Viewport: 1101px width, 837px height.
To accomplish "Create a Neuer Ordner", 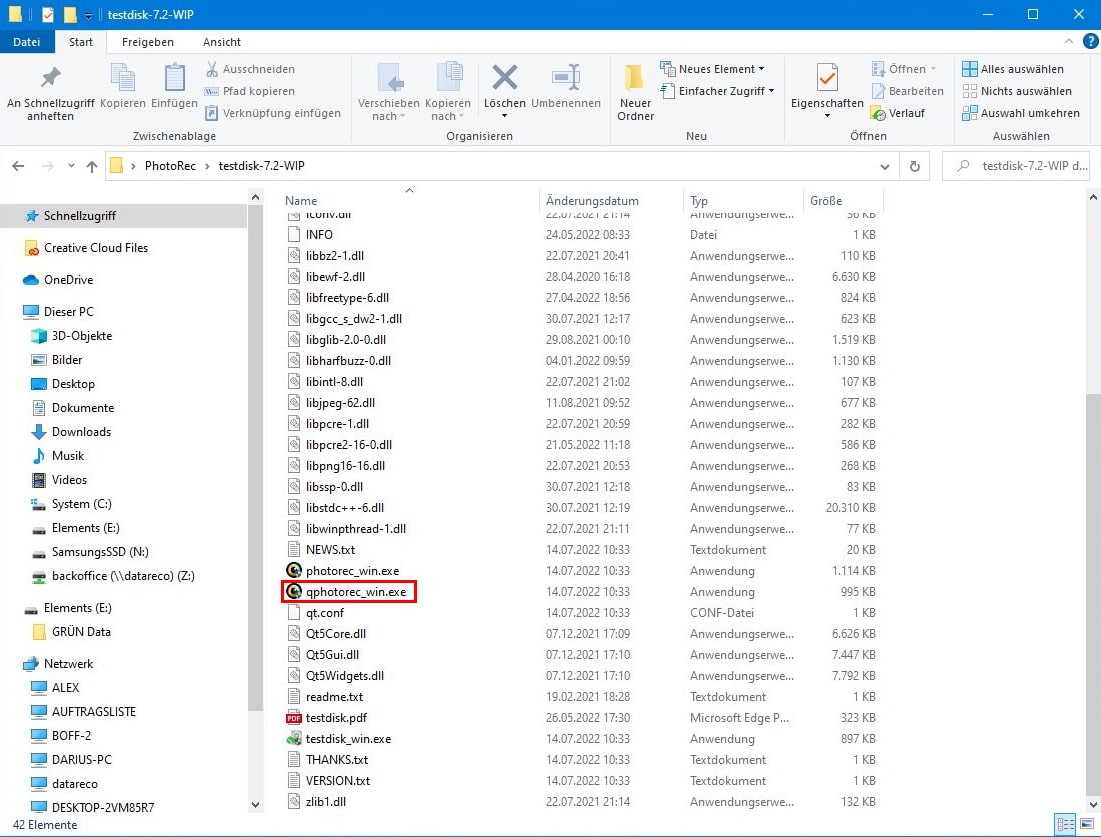I will pos(635,92).
